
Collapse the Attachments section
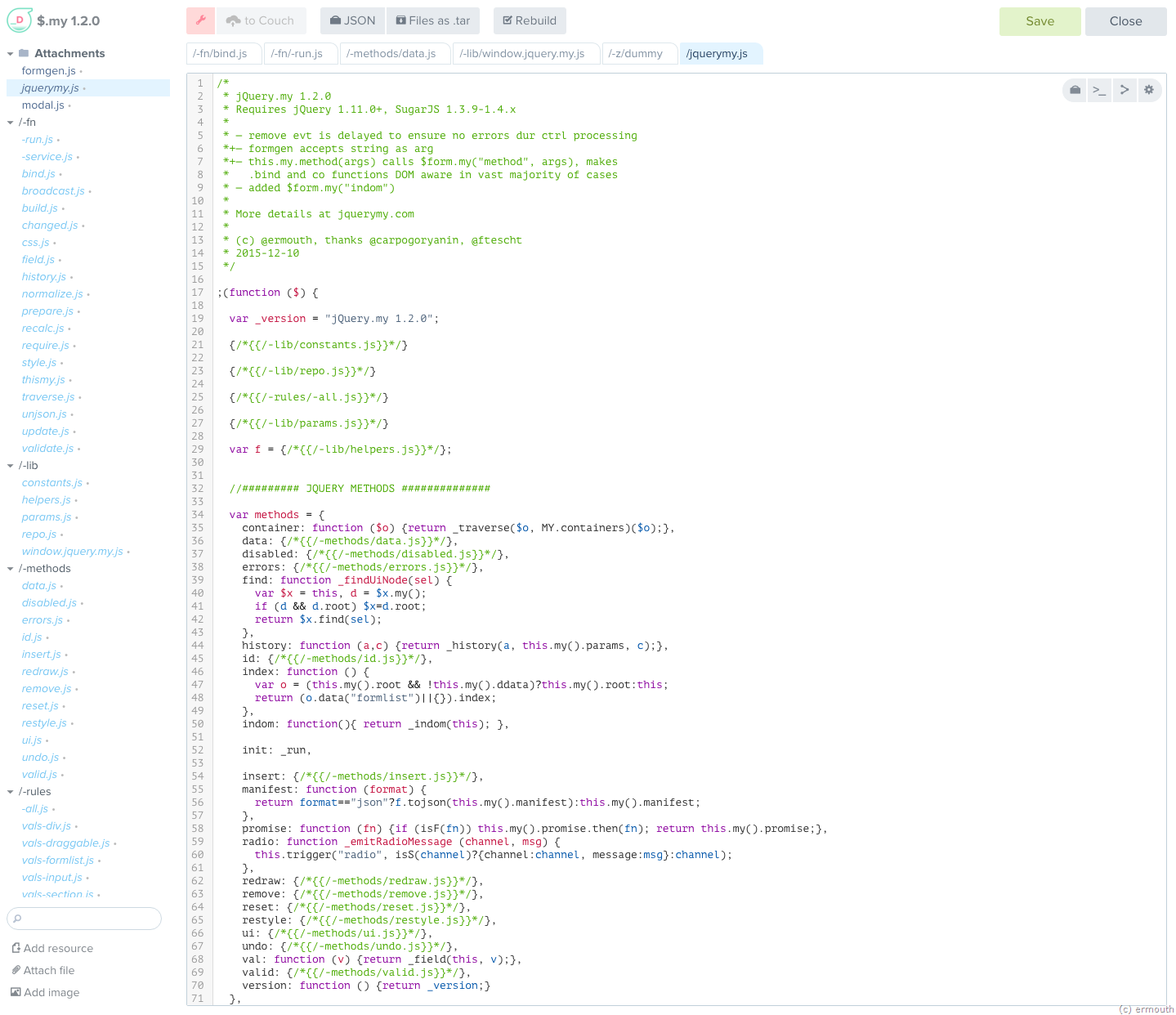click(11, 54)
